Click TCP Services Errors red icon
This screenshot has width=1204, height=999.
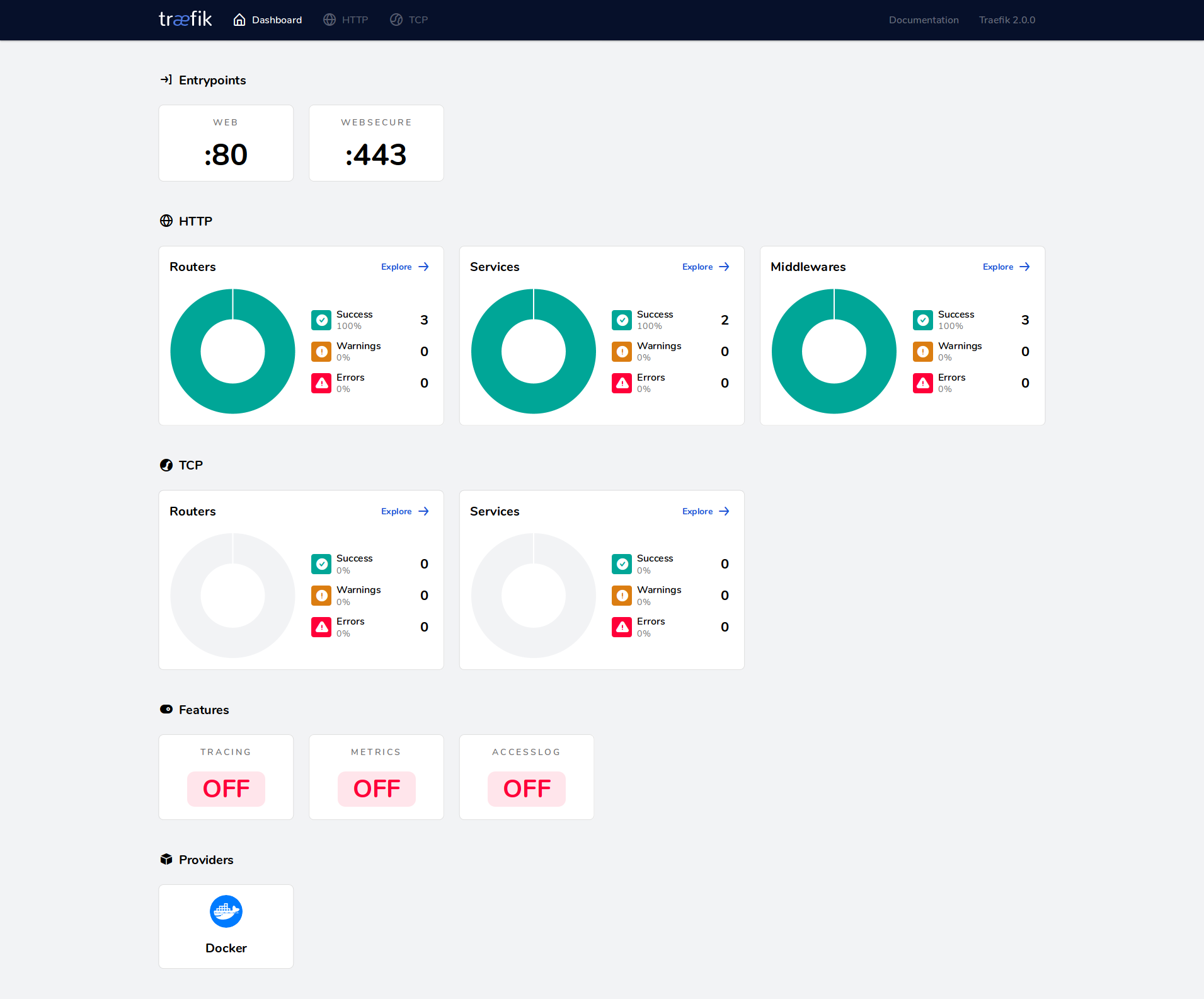(622, 627)
